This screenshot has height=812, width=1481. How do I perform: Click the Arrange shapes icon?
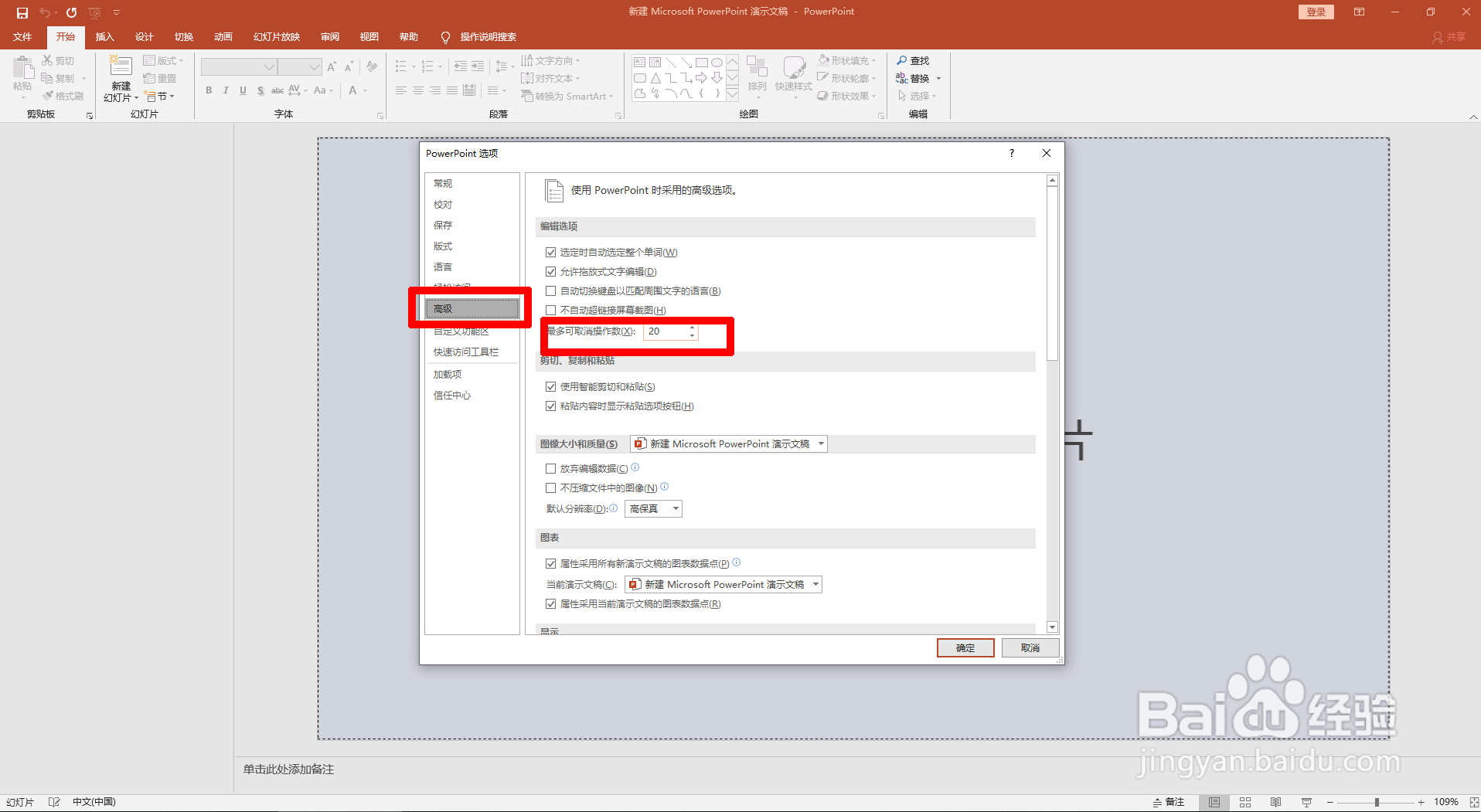pos(757,67)
